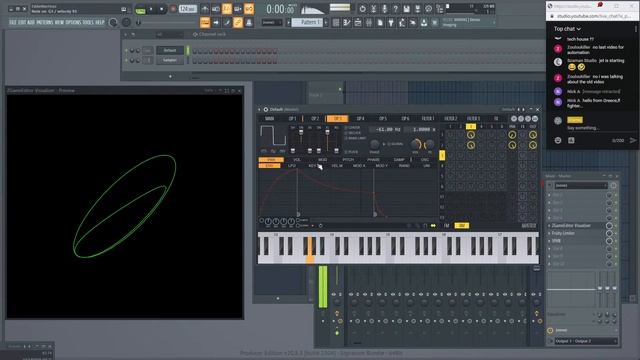The height and width of the screenshot is (360, 640).
Task: Toggle the orange countdown-before-recording icon
Action: point(227,9)
